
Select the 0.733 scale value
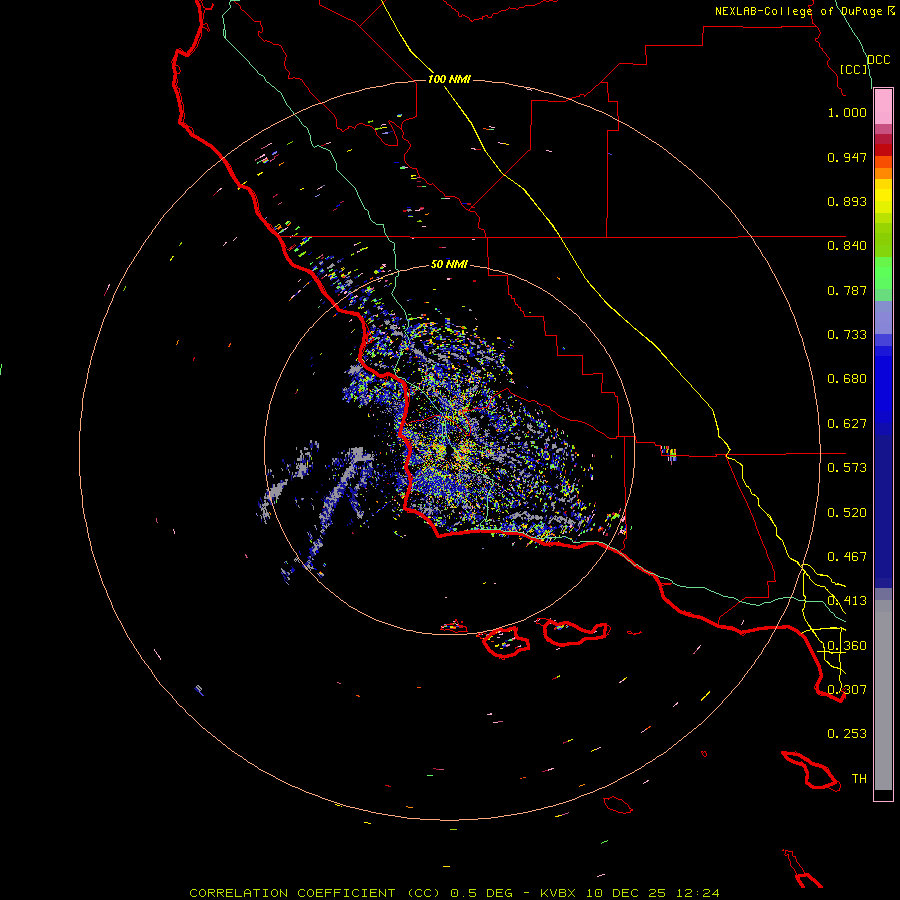pyautogui.click(x=847, y=335)
